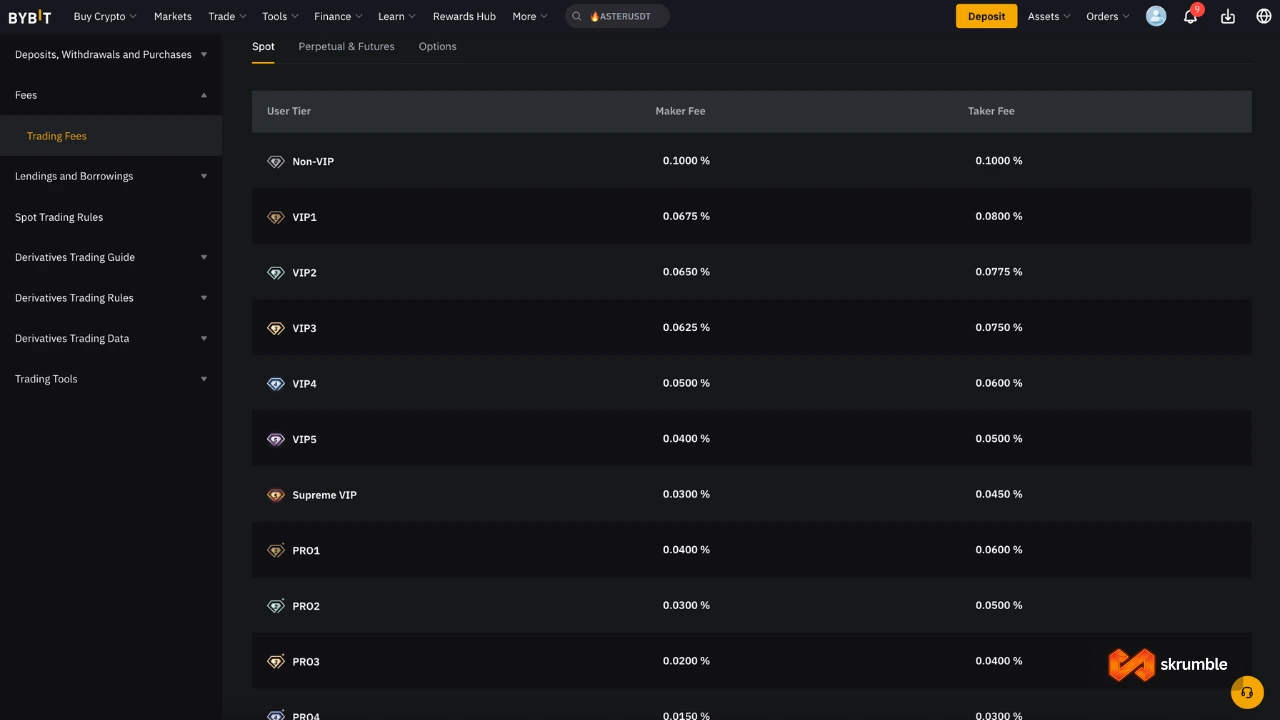
Task: Open the support headset chat icon
Action: pyautogui.click(x=1247, y=692)
